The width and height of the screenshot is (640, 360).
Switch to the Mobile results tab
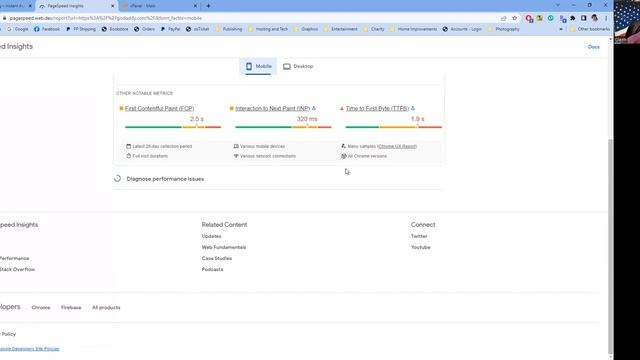258,67
